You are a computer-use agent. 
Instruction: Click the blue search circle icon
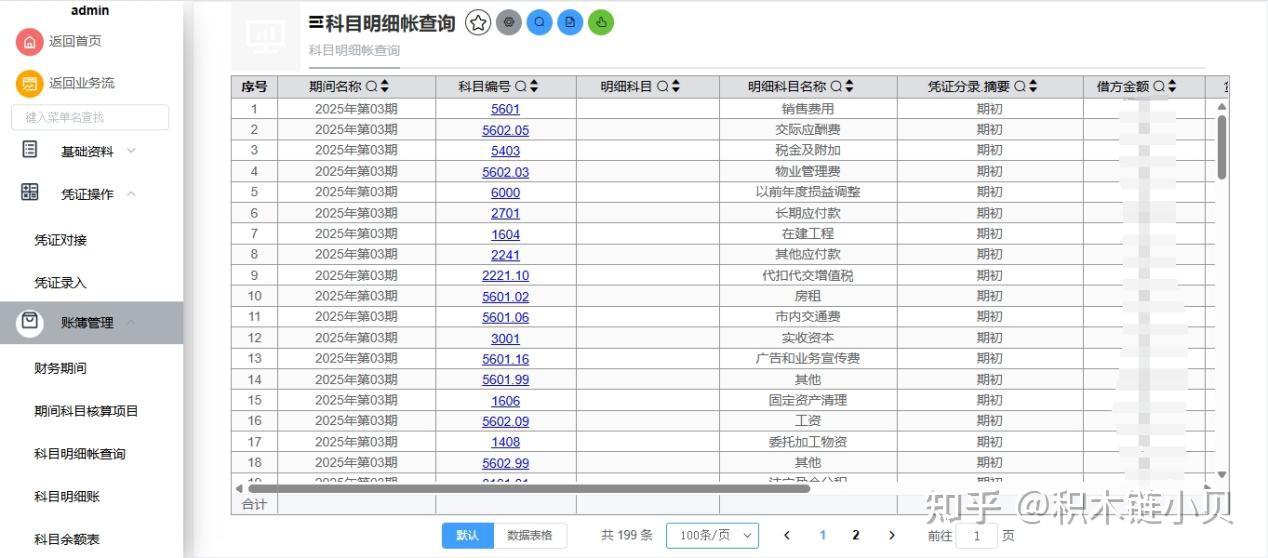[539, 22]
